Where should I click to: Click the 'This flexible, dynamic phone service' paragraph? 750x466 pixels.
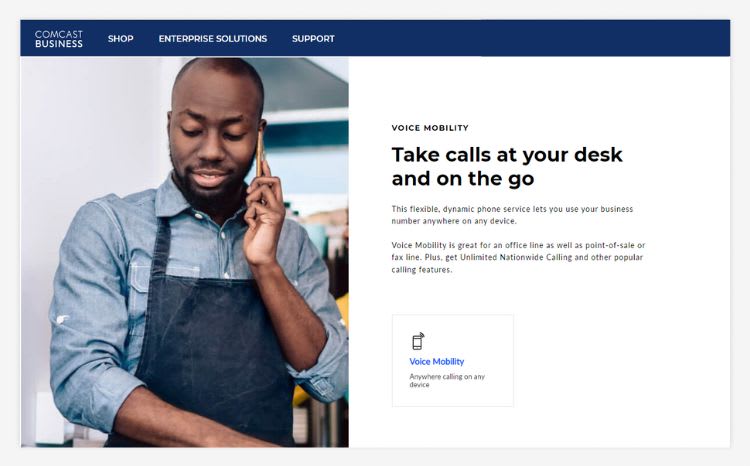(x=512, y=215)
